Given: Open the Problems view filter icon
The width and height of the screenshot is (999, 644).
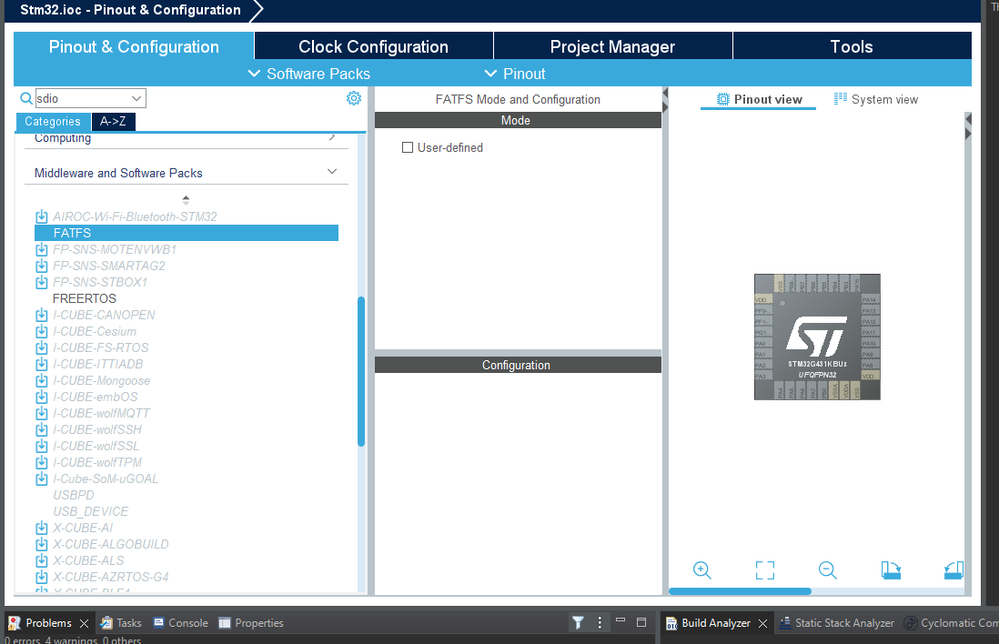Looking at the screenshot, I should click(x=578, y=622).
